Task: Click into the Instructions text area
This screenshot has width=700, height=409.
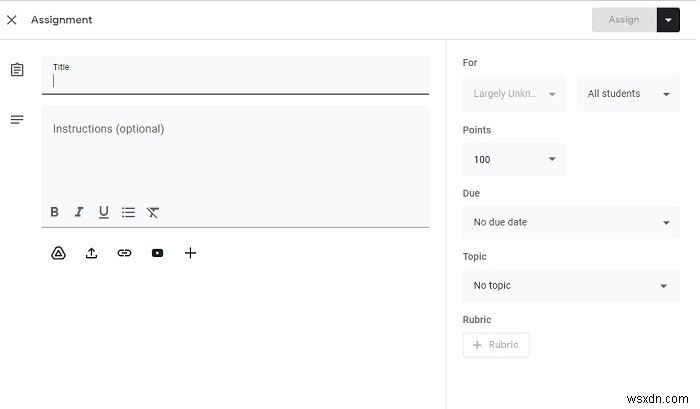Action: pos(235,154)
